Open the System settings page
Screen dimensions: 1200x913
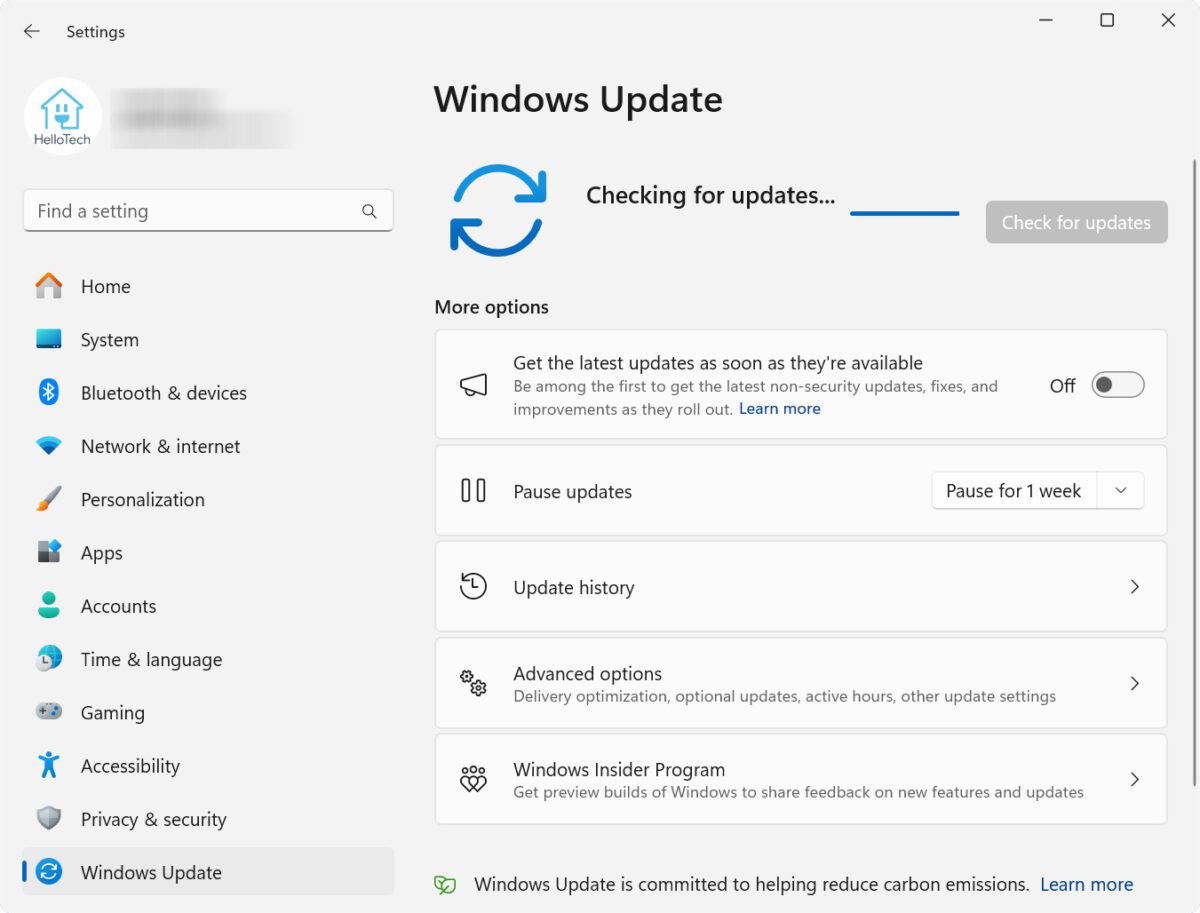109,340
